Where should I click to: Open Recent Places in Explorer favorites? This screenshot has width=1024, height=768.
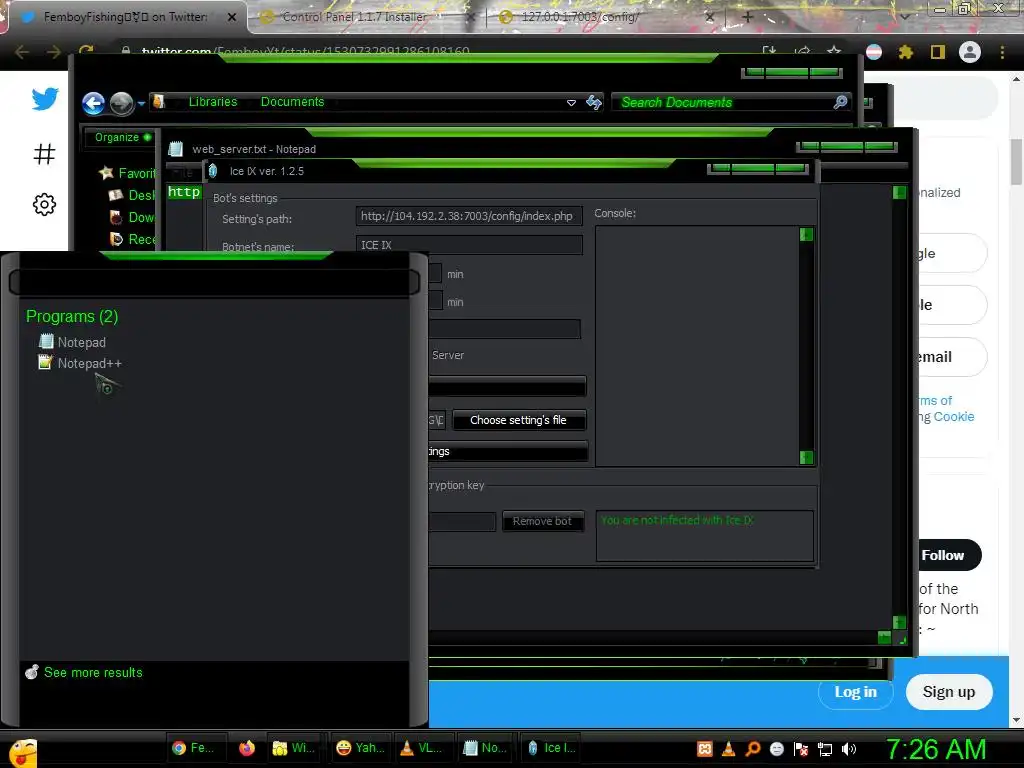pyautogui.click(x=133, y=239)
